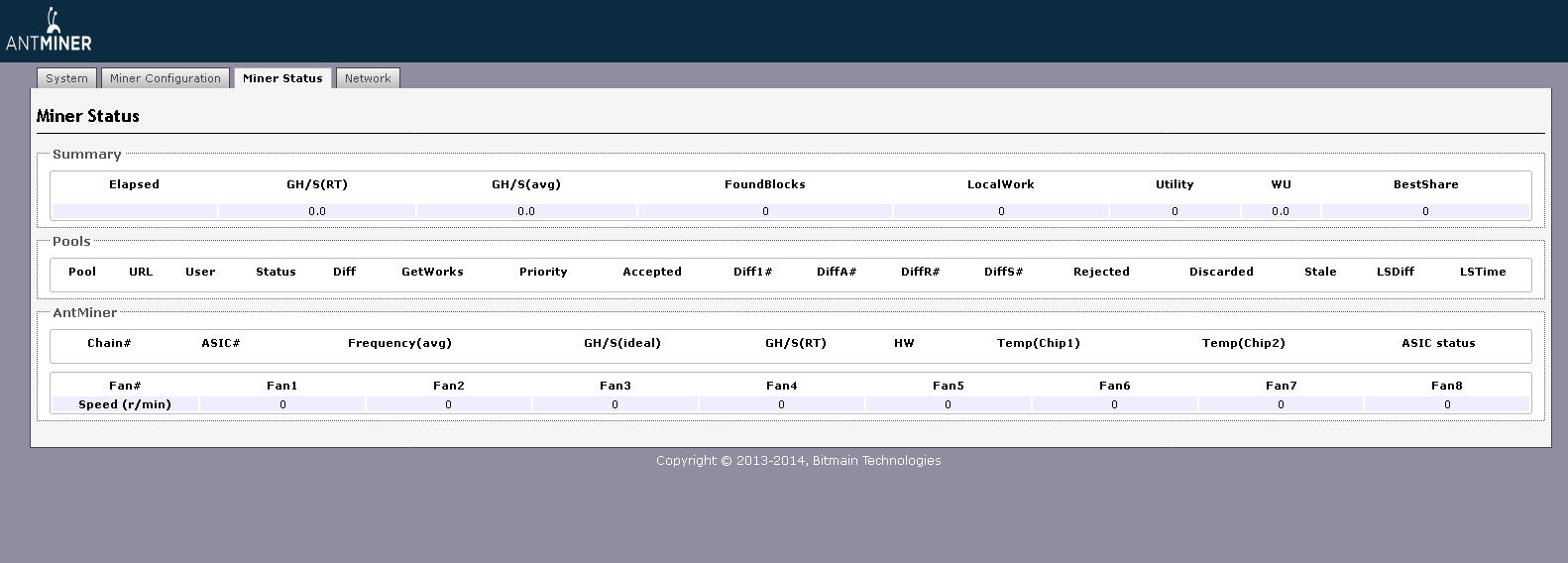Click the LSTime column header
The image size is (1568, 563).
pyautogui.click(x=1482, y=272)
